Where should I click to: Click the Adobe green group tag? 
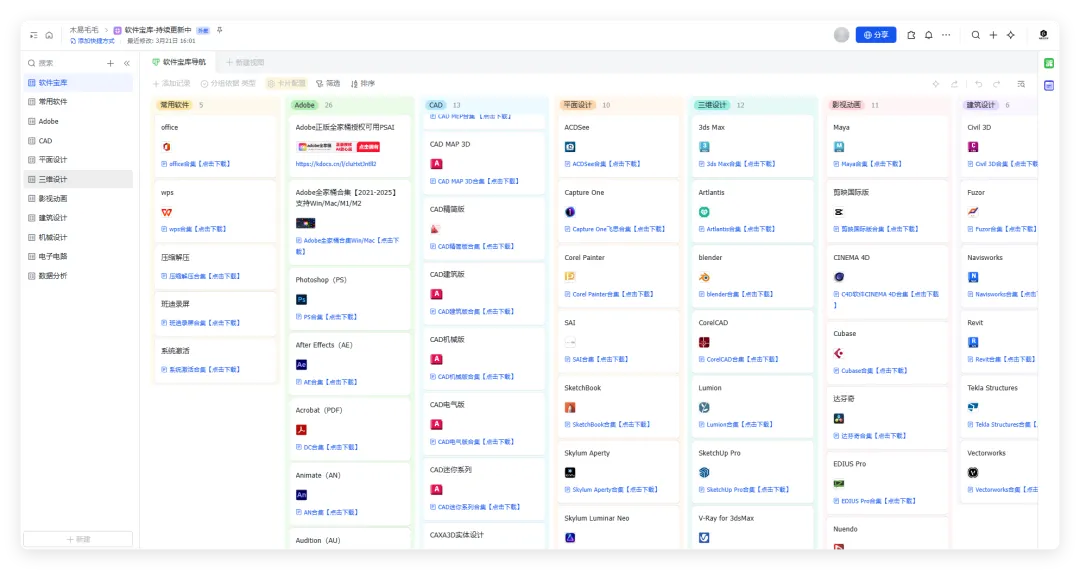click(304, 105)
